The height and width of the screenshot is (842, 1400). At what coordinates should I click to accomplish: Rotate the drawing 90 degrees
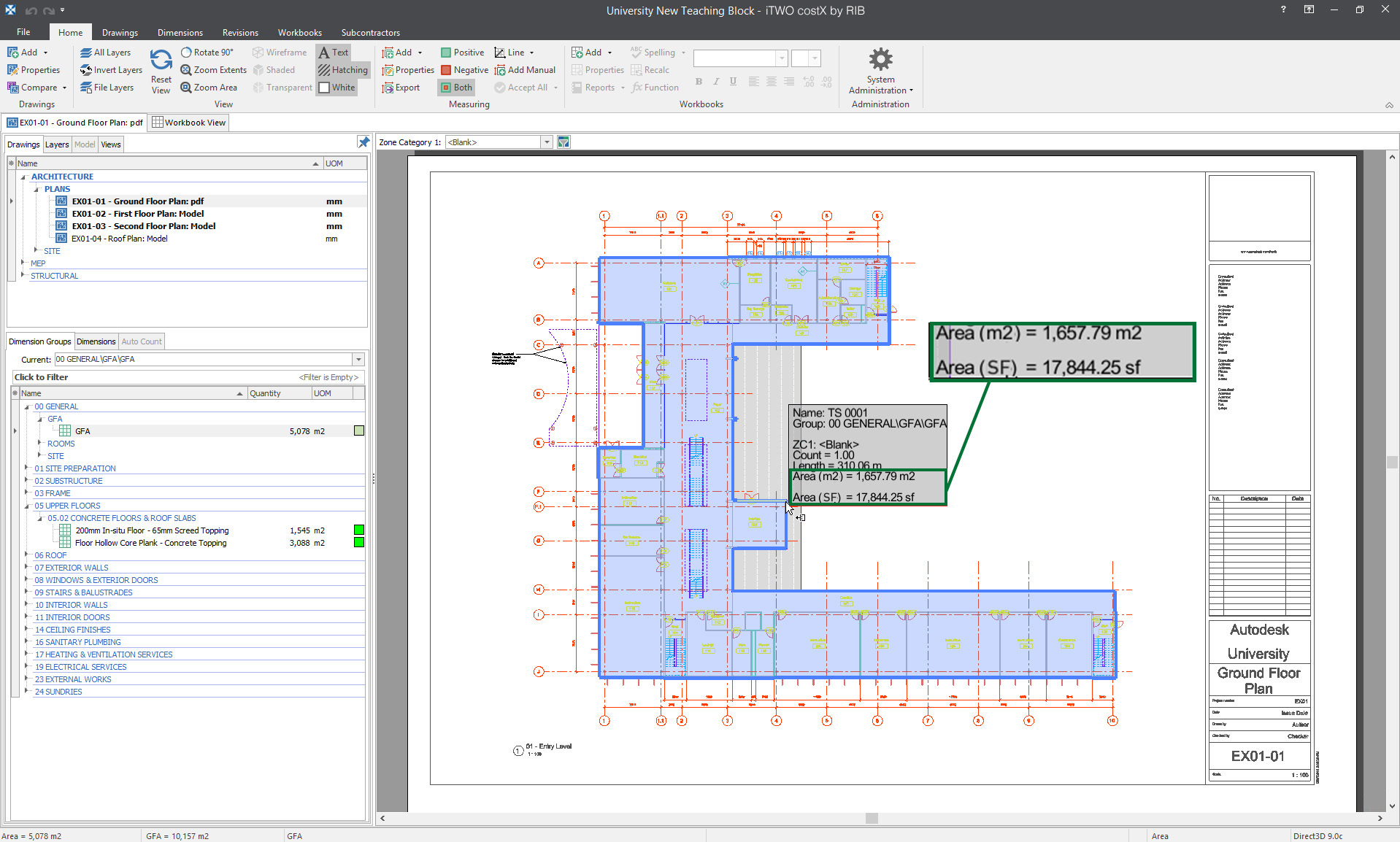coord(207,53)
